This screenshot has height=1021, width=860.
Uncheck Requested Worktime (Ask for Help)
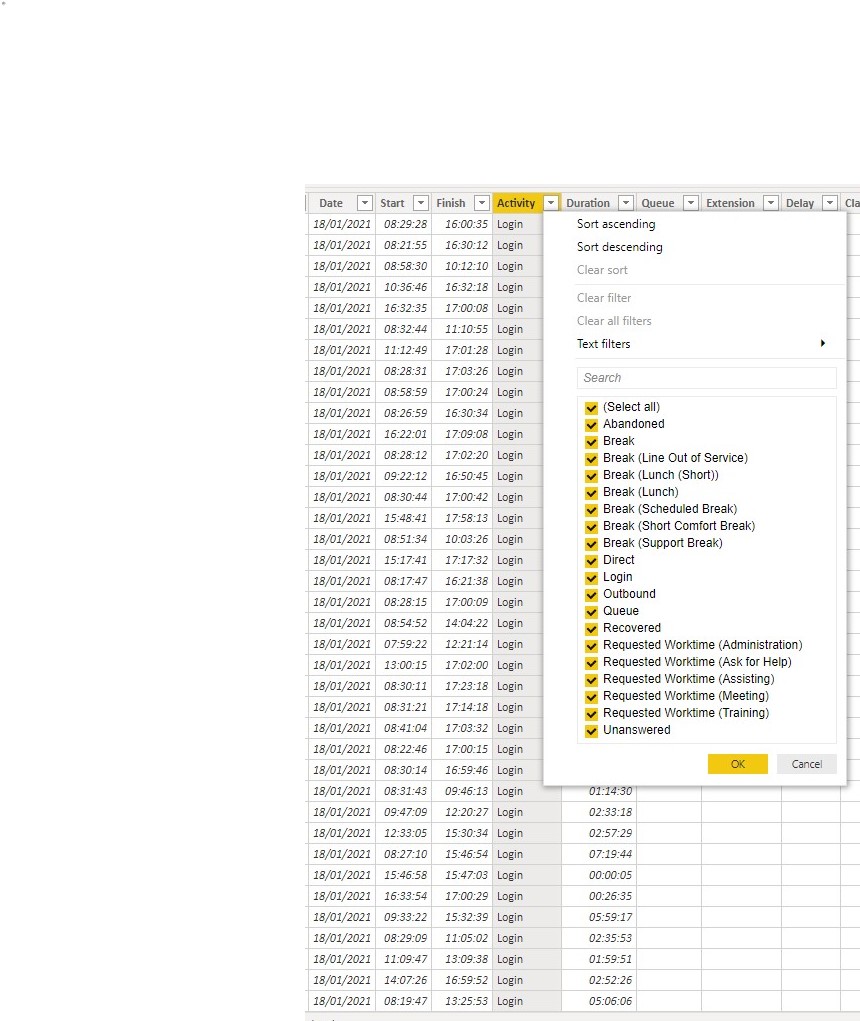click(591, 662)
